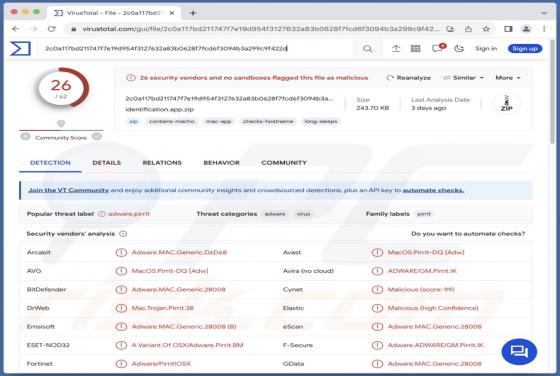Click the Avast detection alert icon

377,252
